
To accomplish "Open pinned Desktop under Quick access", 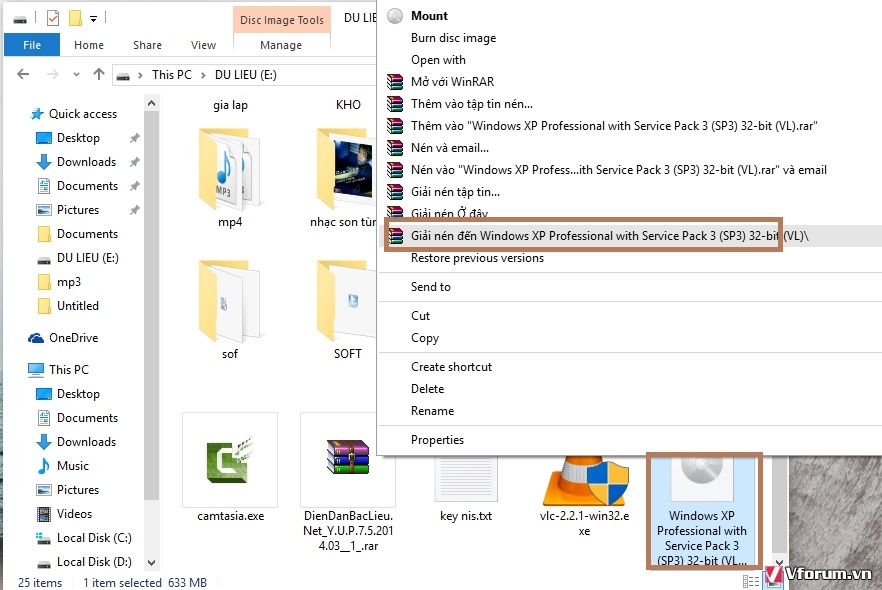I will pos(78,138).
